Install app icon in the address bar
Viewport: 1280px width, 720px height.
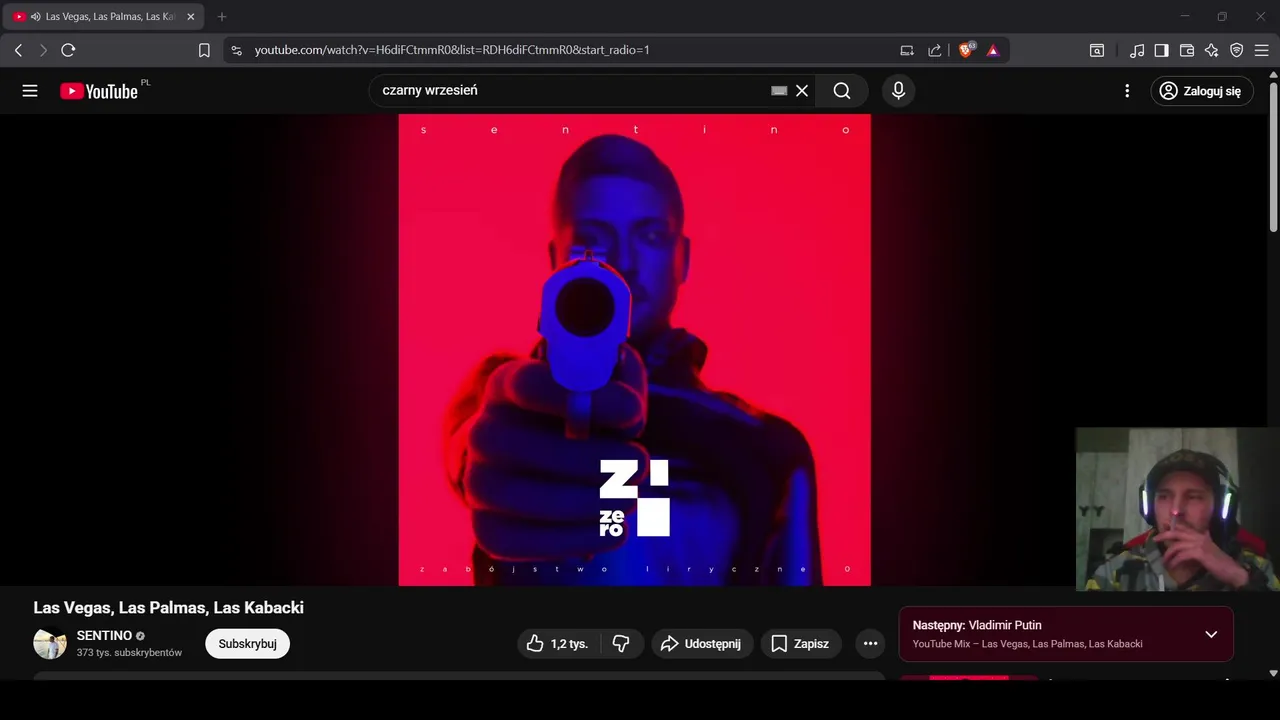pyautogui.click(x=907, y=50)
